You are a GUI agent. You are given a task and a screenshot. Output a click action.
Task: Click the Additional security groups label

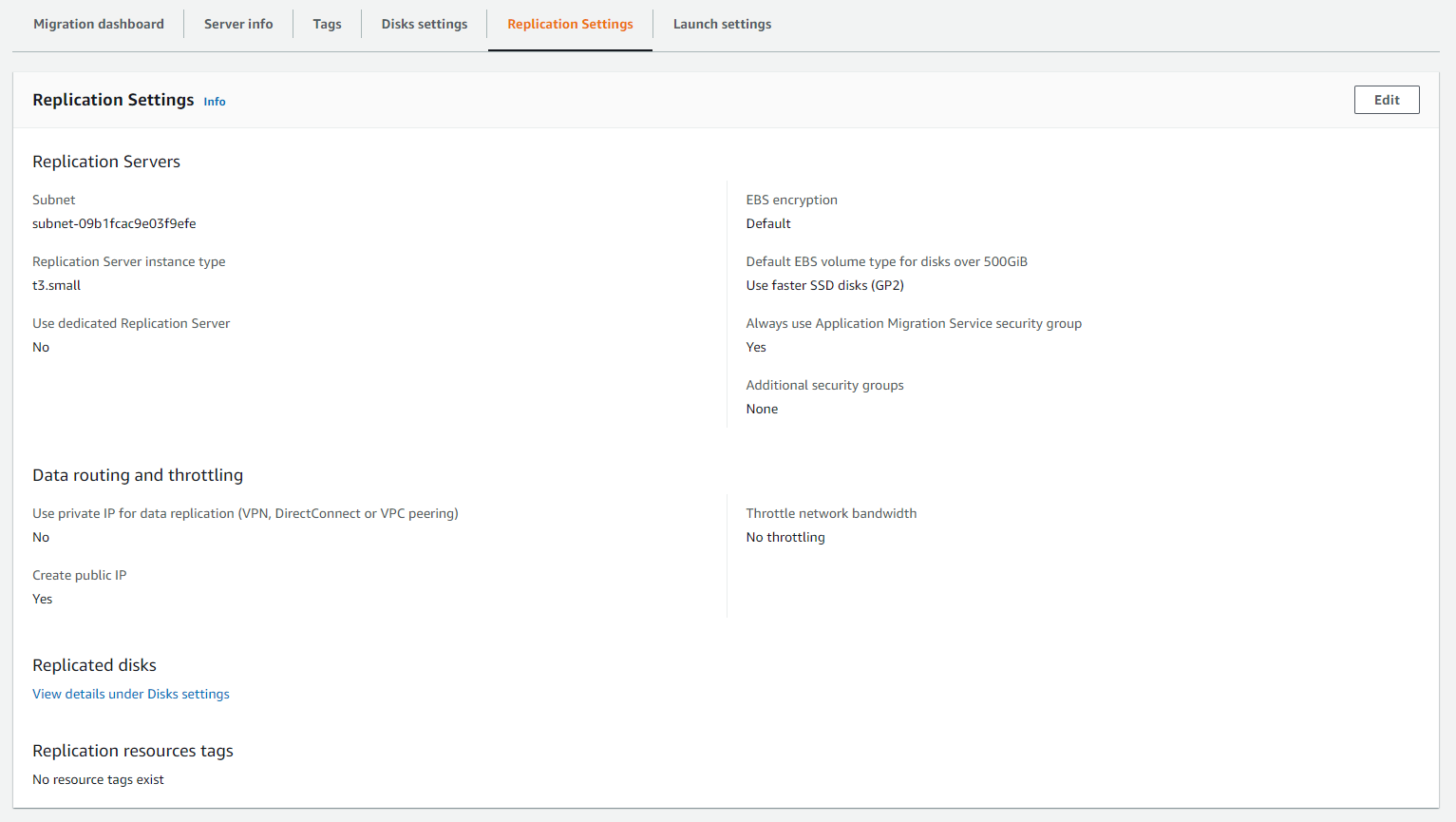[825, 385]
